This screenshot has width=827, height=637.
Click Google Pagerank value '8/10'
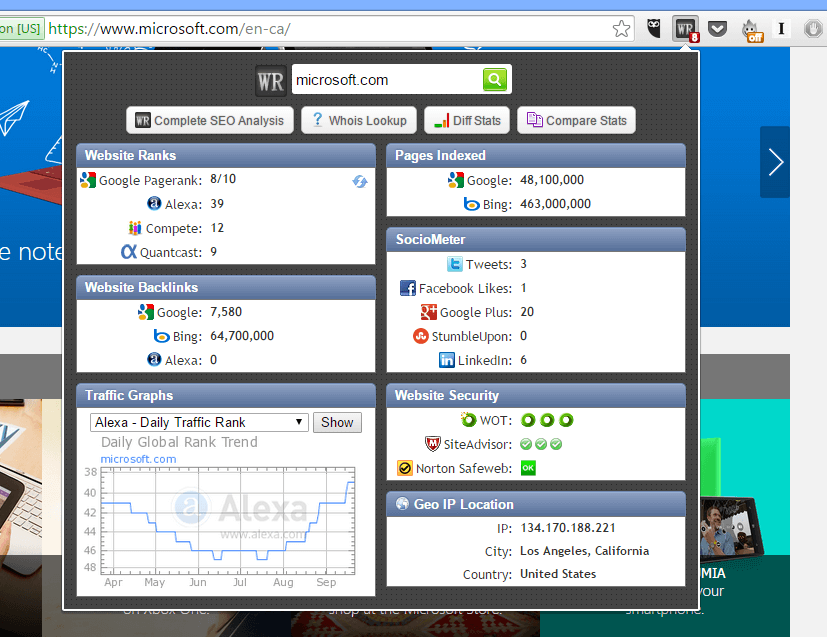[223, 179]
